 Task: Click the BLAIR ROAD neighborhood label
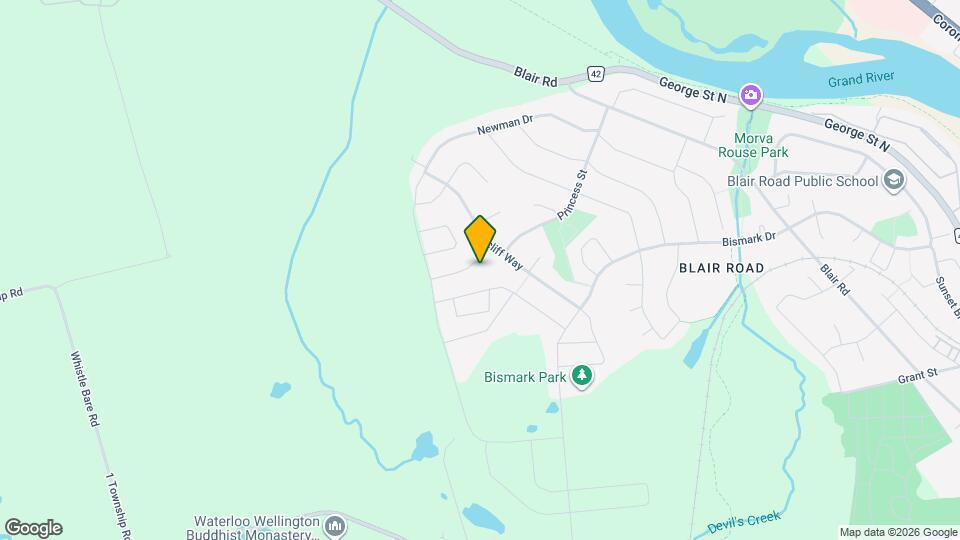(x=722, y=268)
